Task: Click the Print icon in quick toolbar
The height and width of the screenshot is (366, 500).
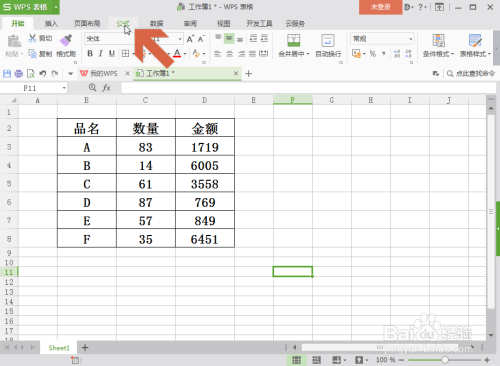Action: coord(19,73)
